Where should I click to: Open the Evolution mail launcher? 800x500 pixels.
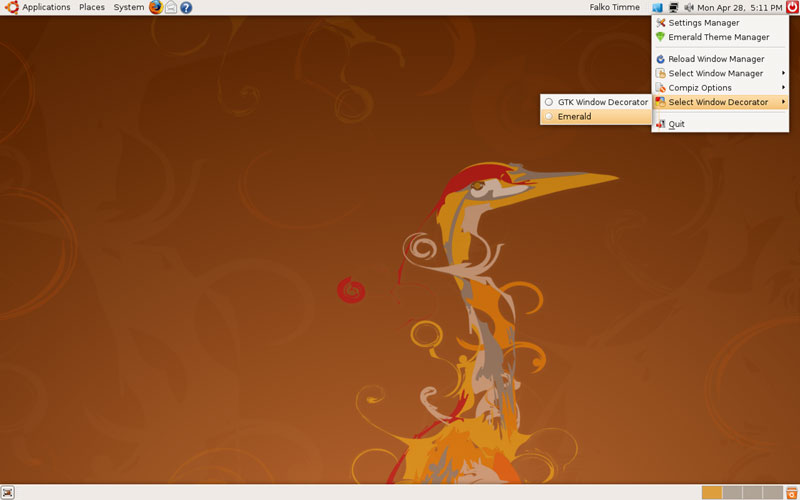[x=171, y=7]
